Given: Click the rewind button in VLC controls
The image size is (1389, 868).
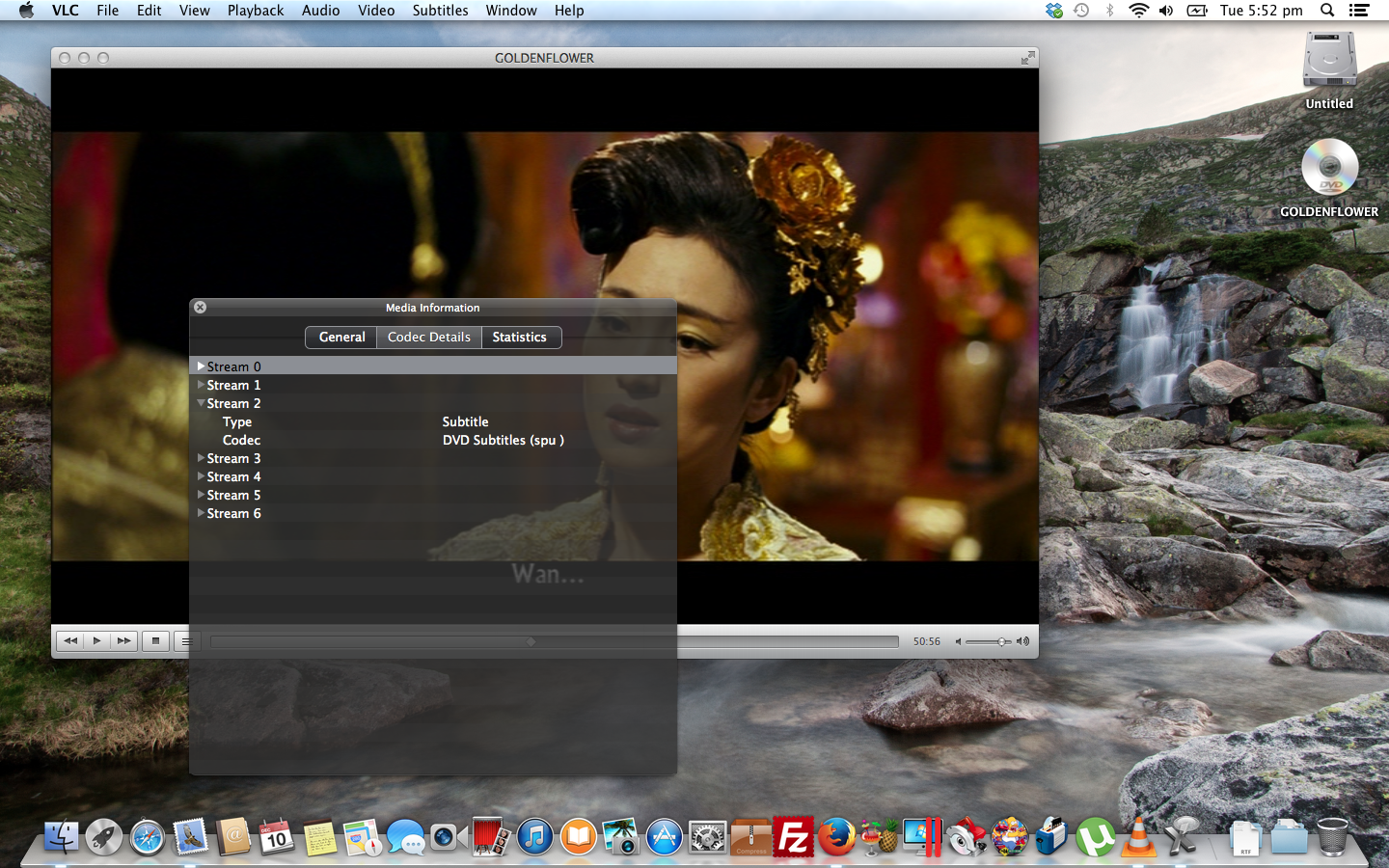Looking at the screenshot, I should point(70,640).
